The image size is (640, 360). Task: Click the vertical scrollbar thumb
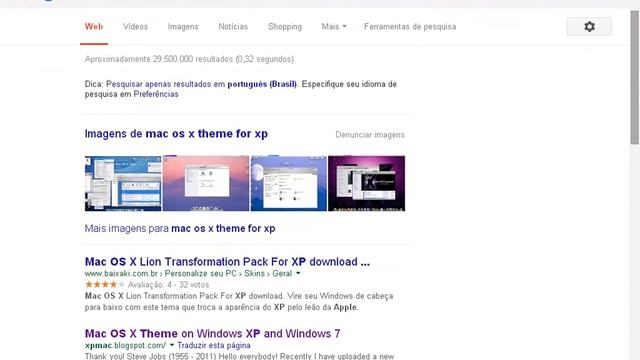(634, 78)
